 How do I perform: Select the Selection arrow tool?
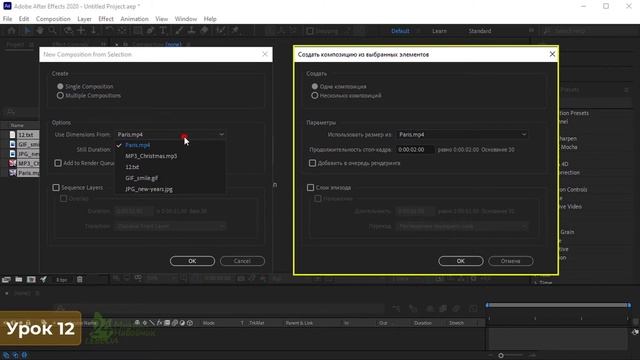point(27,31)
